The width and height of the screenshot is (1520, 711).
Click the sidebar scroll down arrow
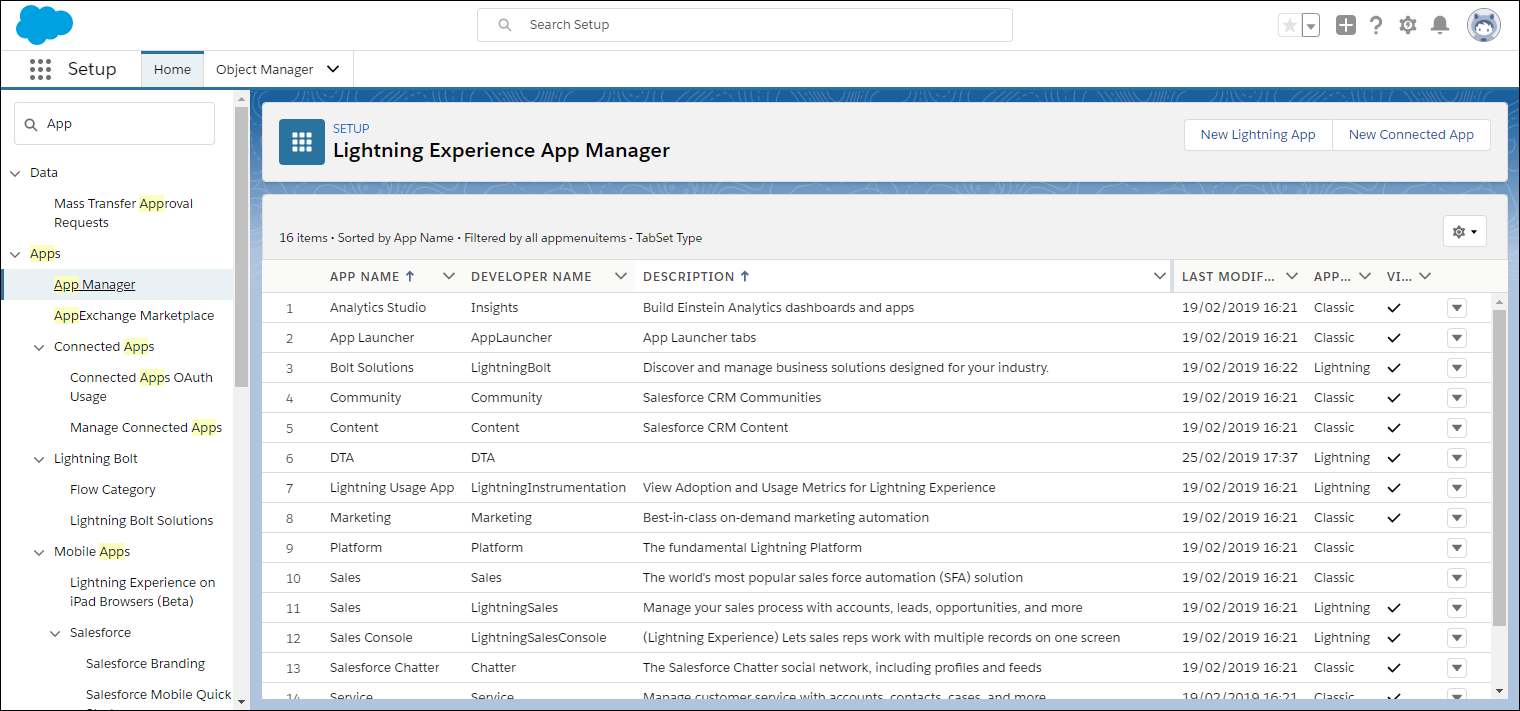241,702
